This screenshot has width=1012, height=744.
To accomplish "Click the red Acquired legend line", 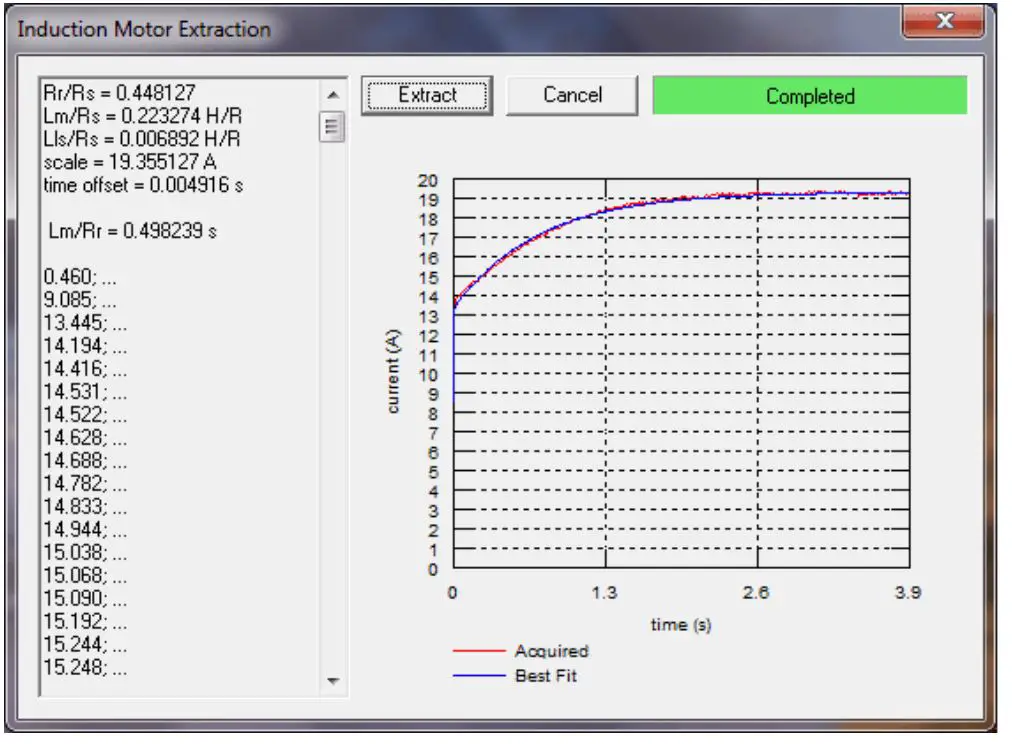I will (x=478, y=650).
